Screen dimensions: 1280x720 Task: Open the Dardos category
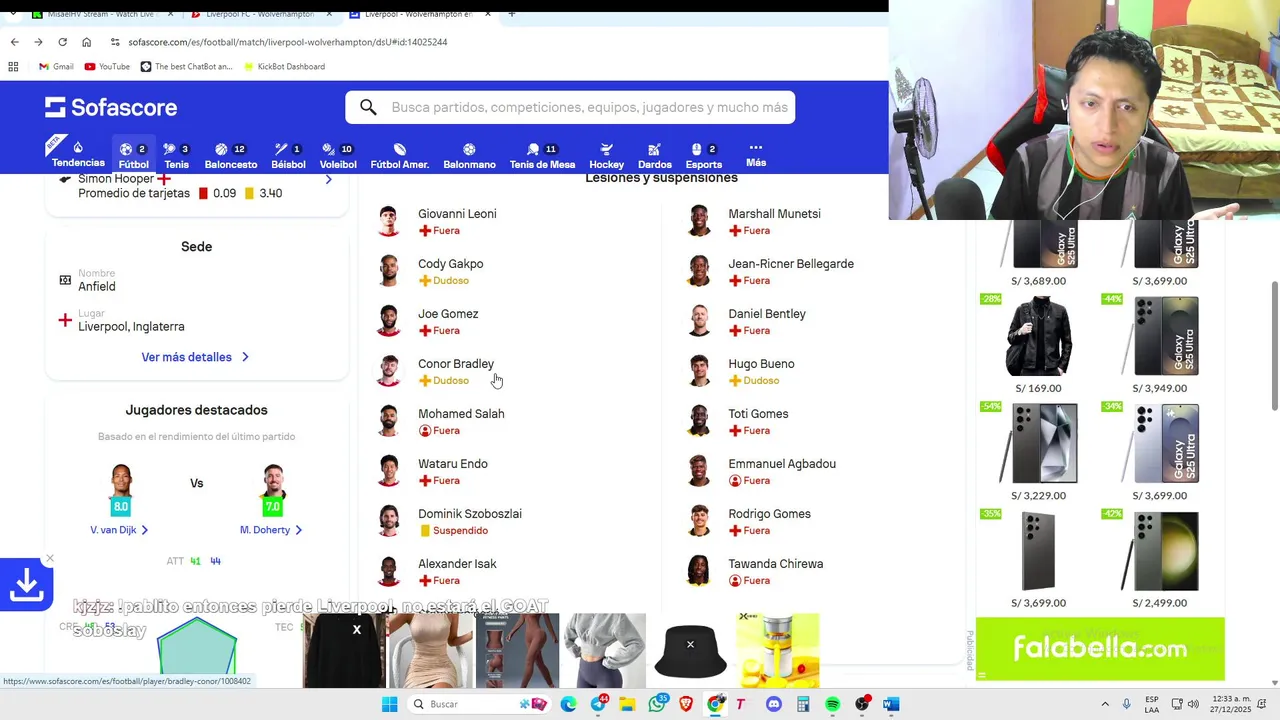654,155
